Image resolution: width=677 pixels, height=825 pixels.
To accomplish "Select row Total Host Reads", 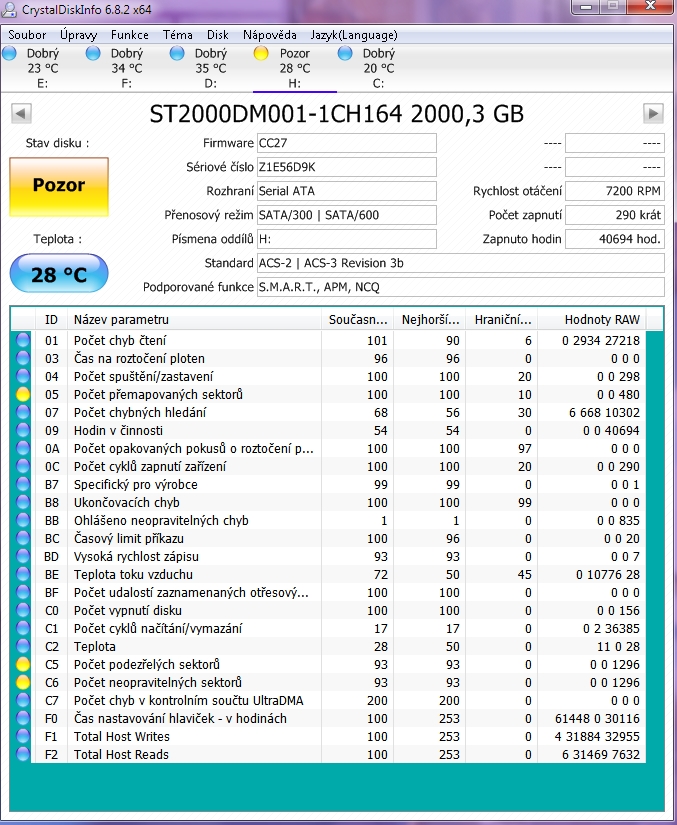I will 328,754.
